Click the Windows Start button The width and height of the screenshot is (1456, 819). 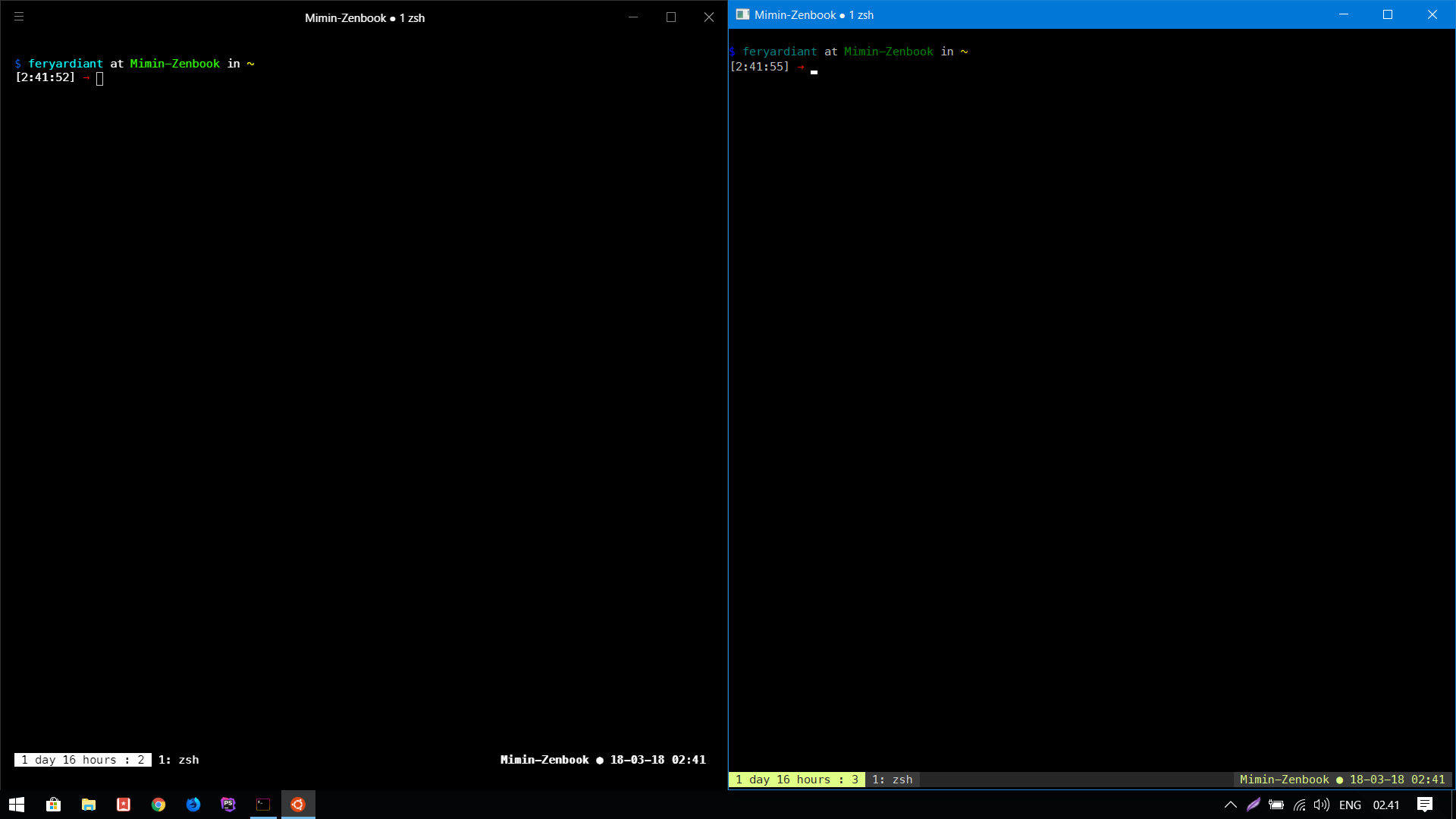click(17, 805)
